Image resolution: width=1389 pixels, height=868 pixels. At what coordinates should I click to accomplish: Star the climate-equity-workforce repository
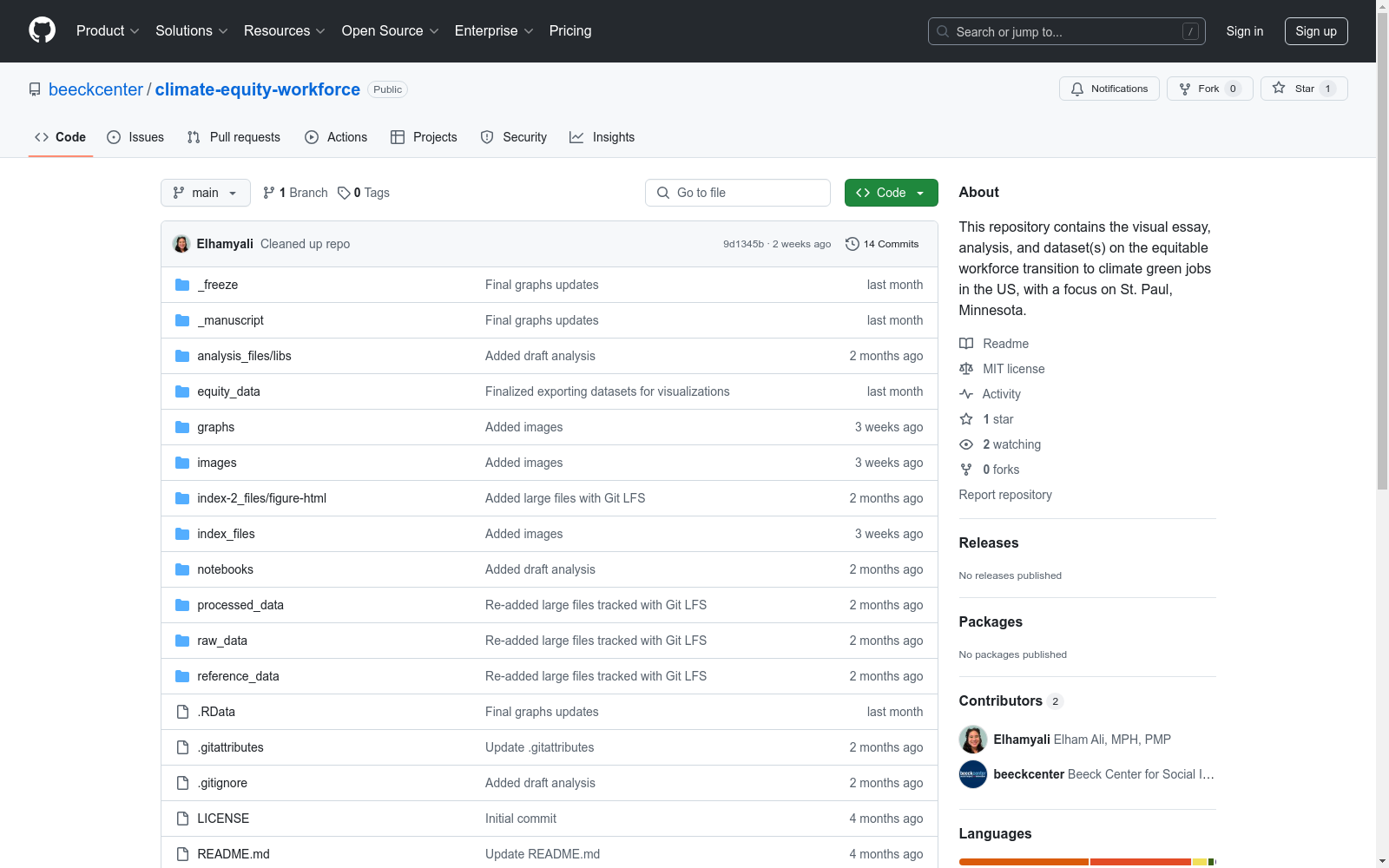click(x=1304, y=89)
